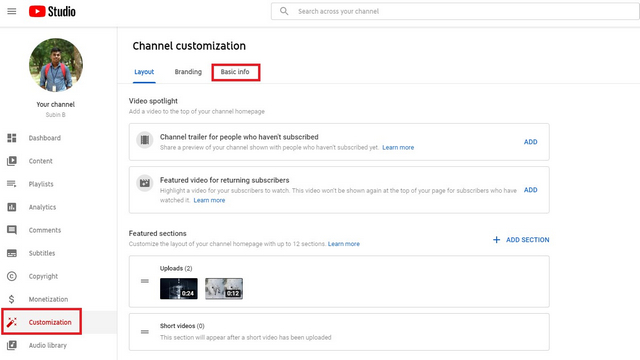Click the Monetization dollar icon
This screenshot has width=640, height=360.
pyautogui.click(x=11, y=299)
